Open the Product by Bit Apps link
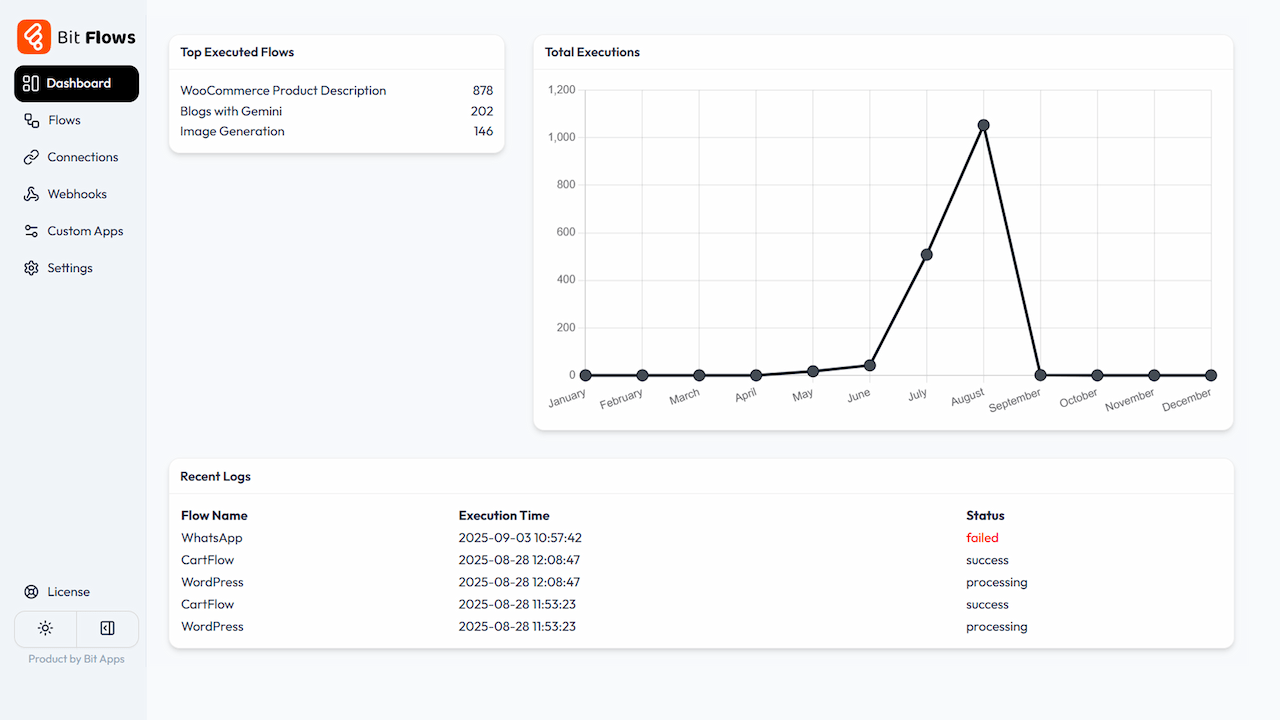Image resolution: width=1280 pixels, height=720 pixels. 76,659
